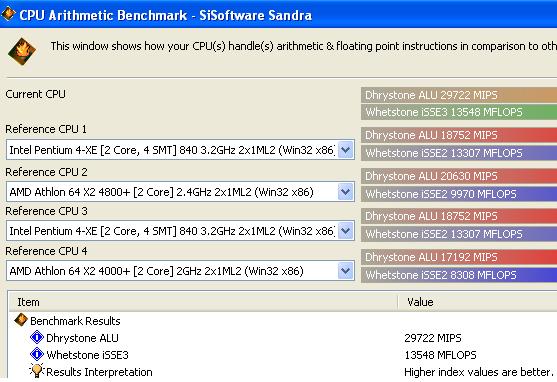The height and width of the screenshot is (382, 557).
Task: Click the Whetstone iSSE2 8308 MFLOPS blue bar
Action: (459, 275)
